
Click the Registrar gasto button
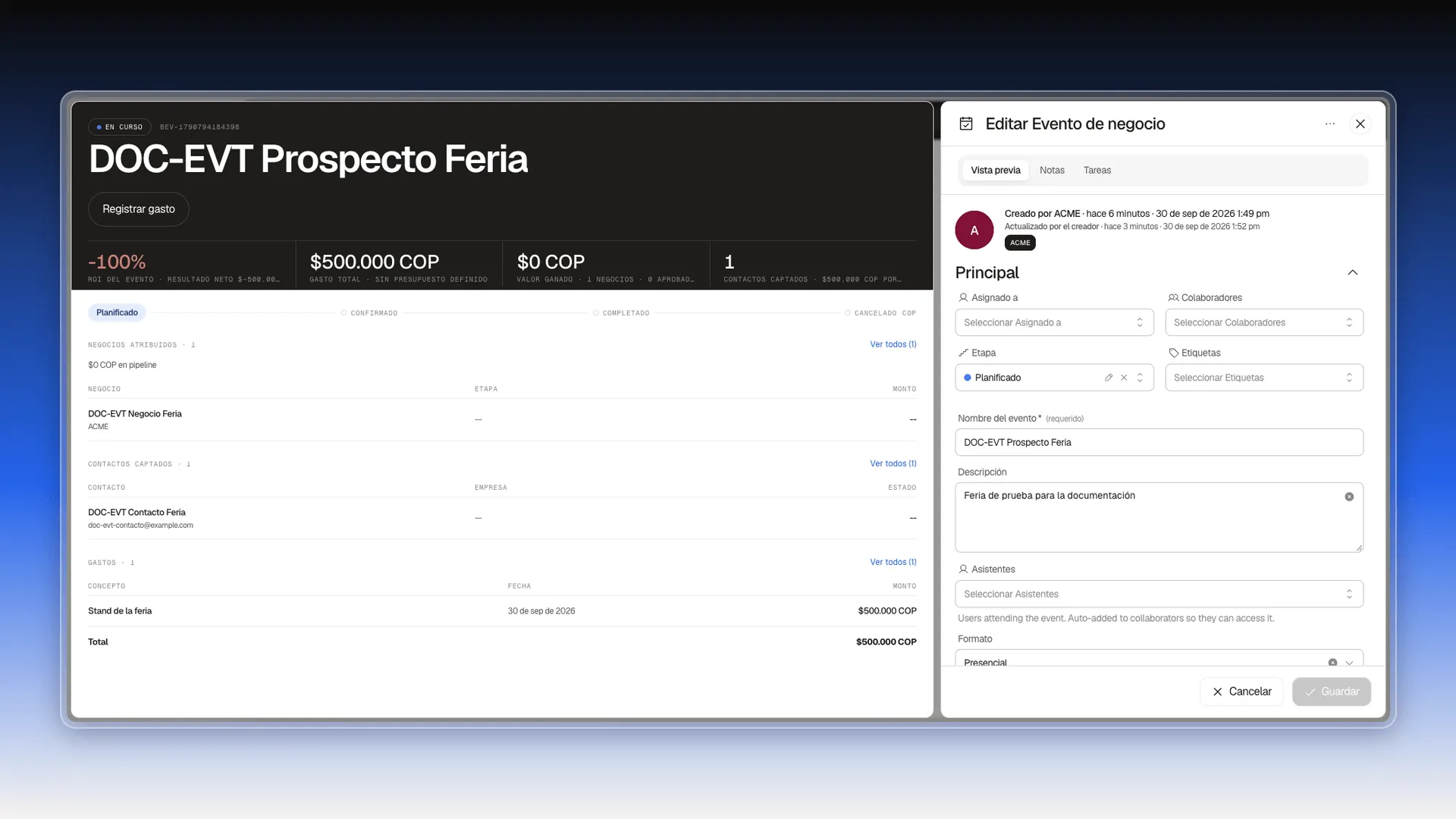[139, 209]
